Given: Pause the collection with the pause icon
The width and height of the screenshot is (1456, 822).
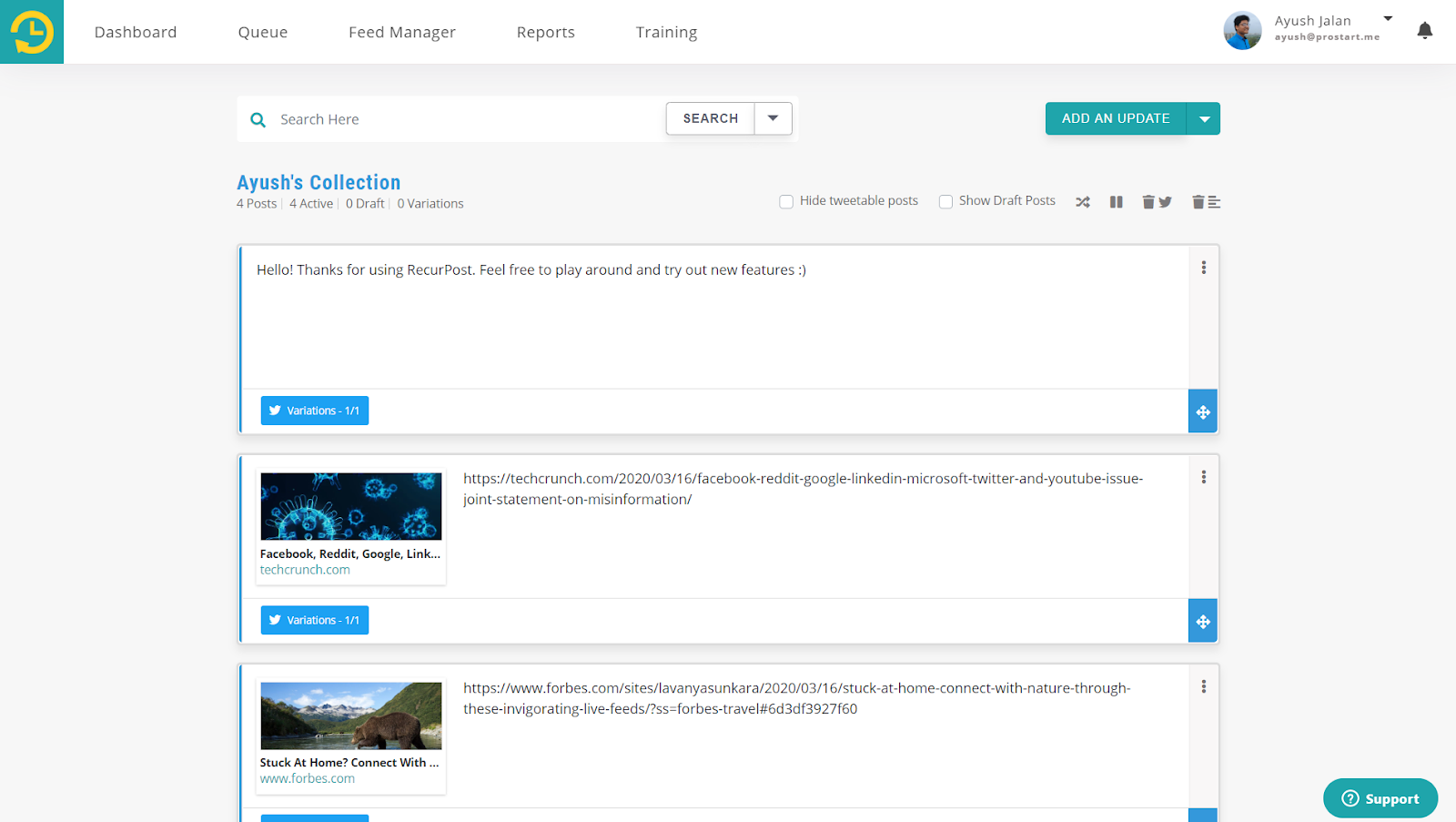Looking at the screenshot, I should click(x=1117, y=202).
